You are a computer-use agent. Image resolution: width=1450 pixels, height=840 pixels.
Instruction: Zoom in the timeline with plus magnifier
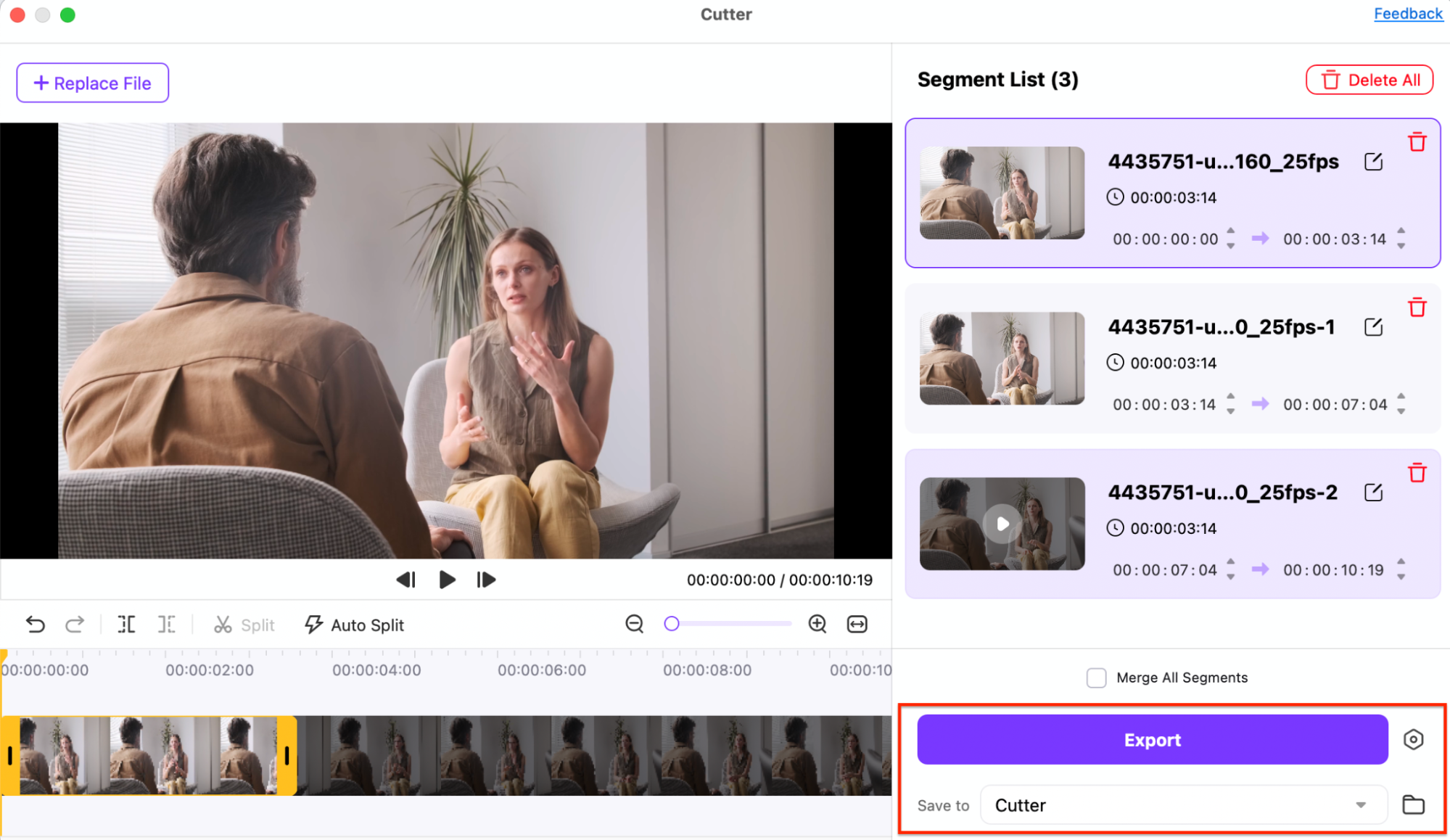coord(817,624)
